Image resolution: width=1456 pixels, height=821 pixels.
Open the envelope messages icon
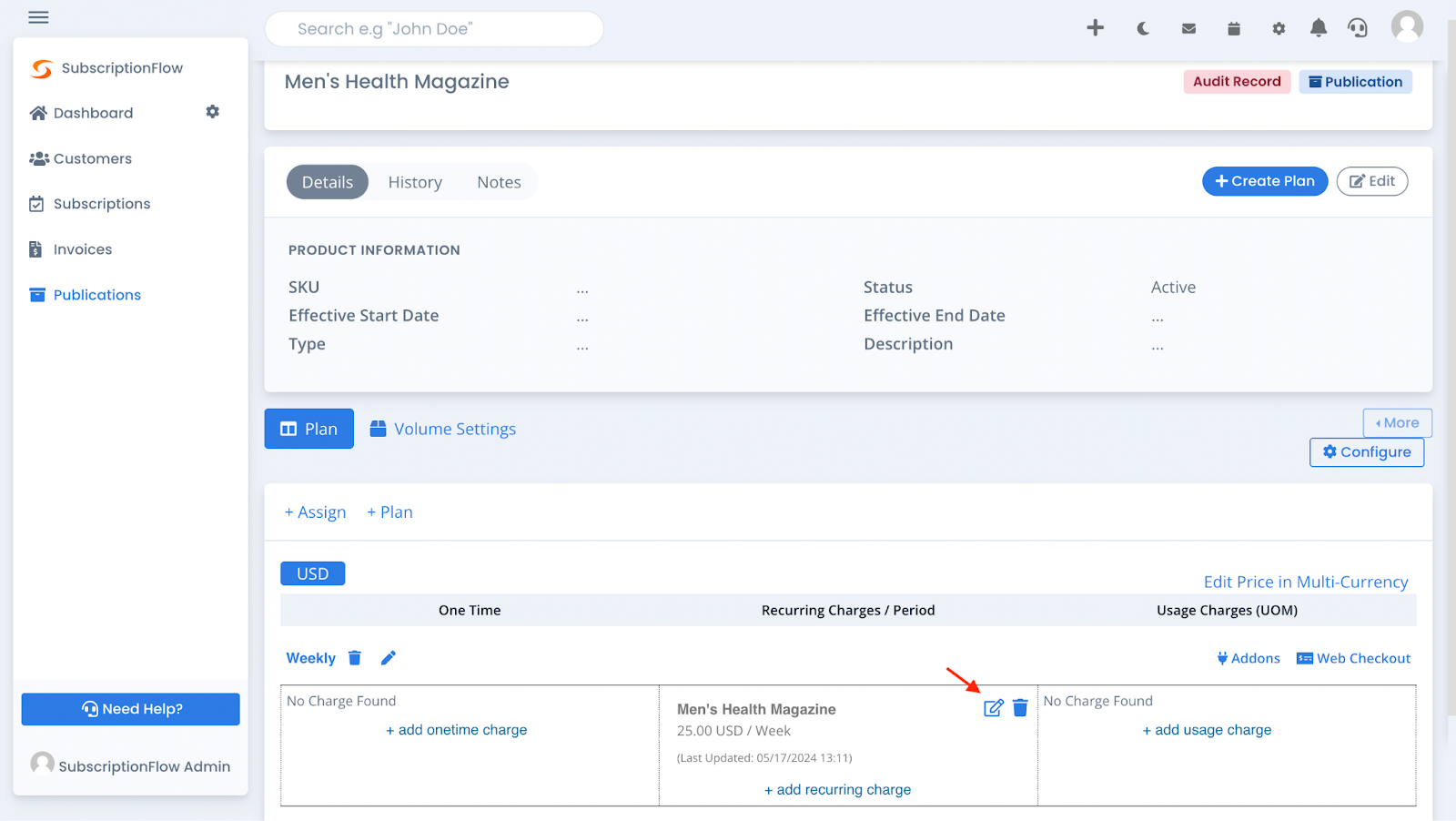tap(1188, 29)
